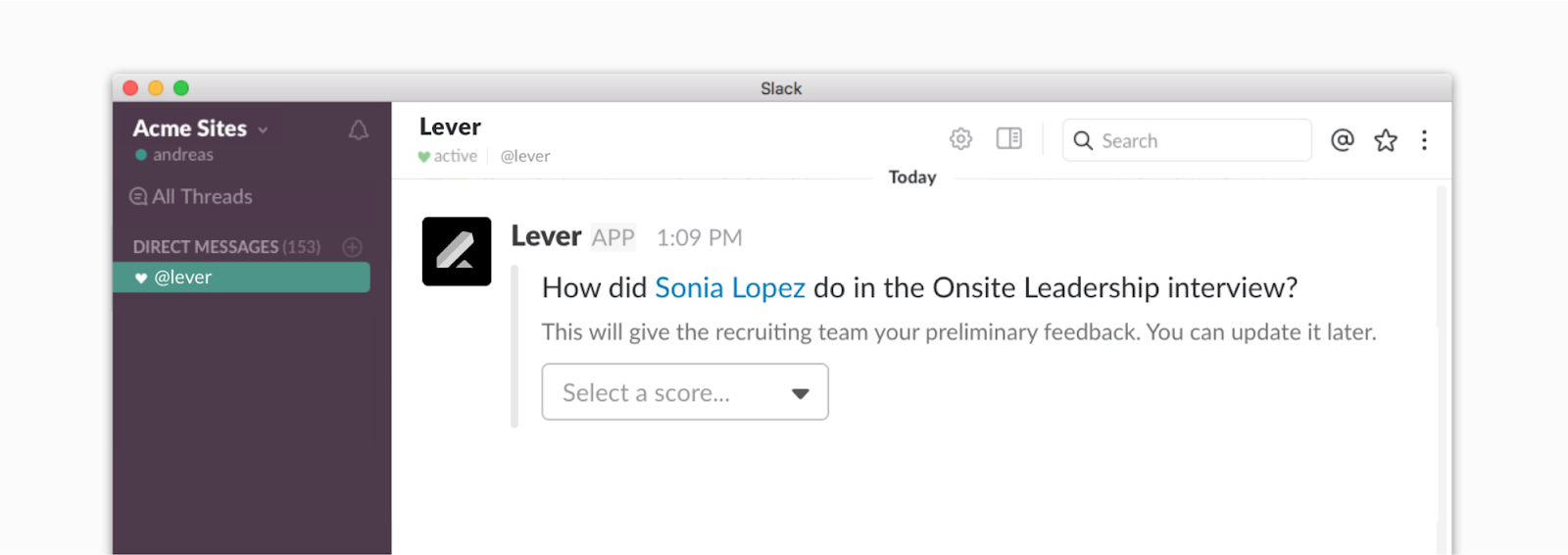
Task: Click the green fullscreen window button
Action: (181, 88)
